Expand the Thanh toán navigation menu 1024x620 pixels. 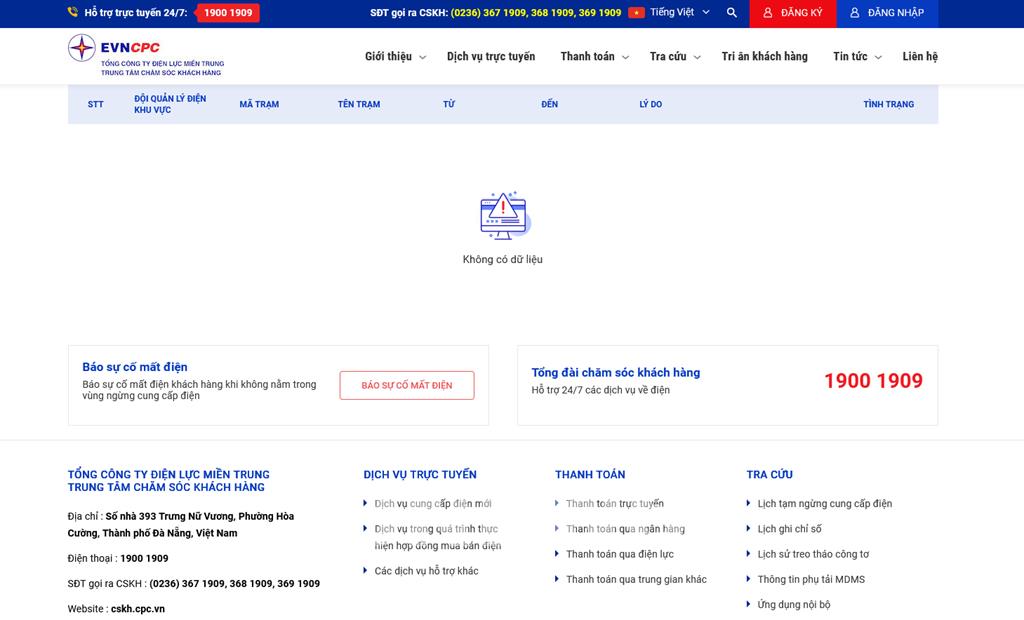click(x=594, y=57)
